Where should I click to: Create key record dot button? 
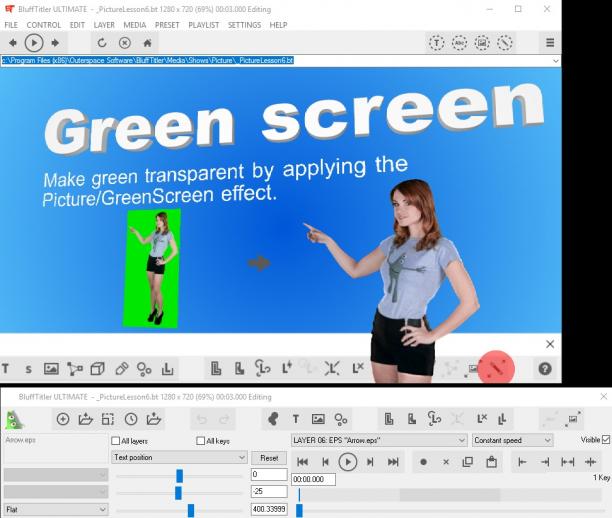coord(423,462)
